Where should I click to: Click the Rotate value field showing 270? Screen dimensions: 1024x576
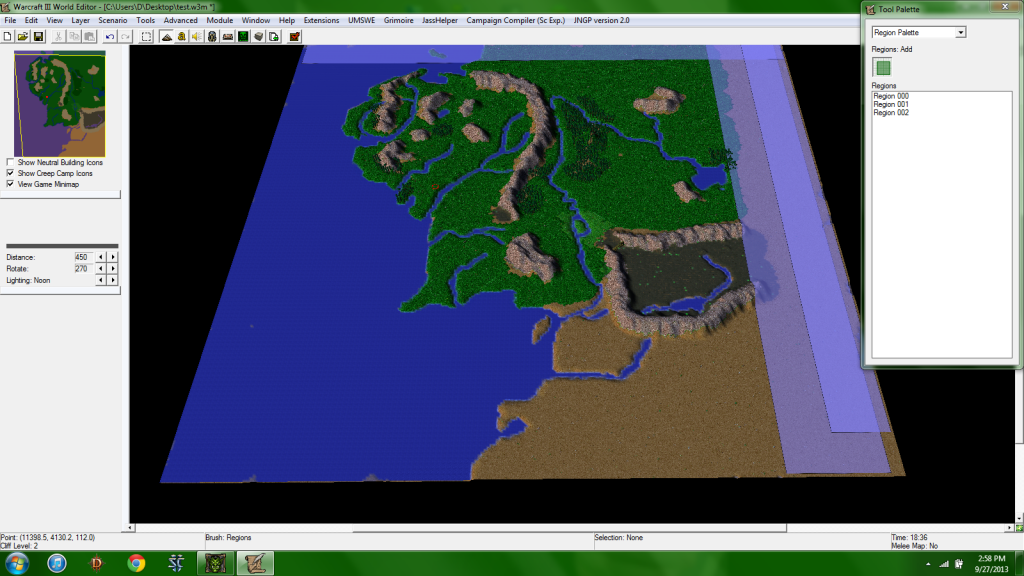(83, 268)
